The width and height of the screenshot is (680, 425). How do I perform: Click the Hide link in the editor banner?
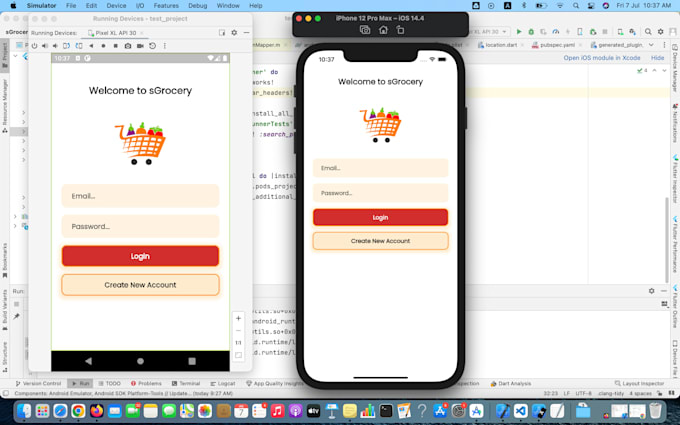[657, 58]
